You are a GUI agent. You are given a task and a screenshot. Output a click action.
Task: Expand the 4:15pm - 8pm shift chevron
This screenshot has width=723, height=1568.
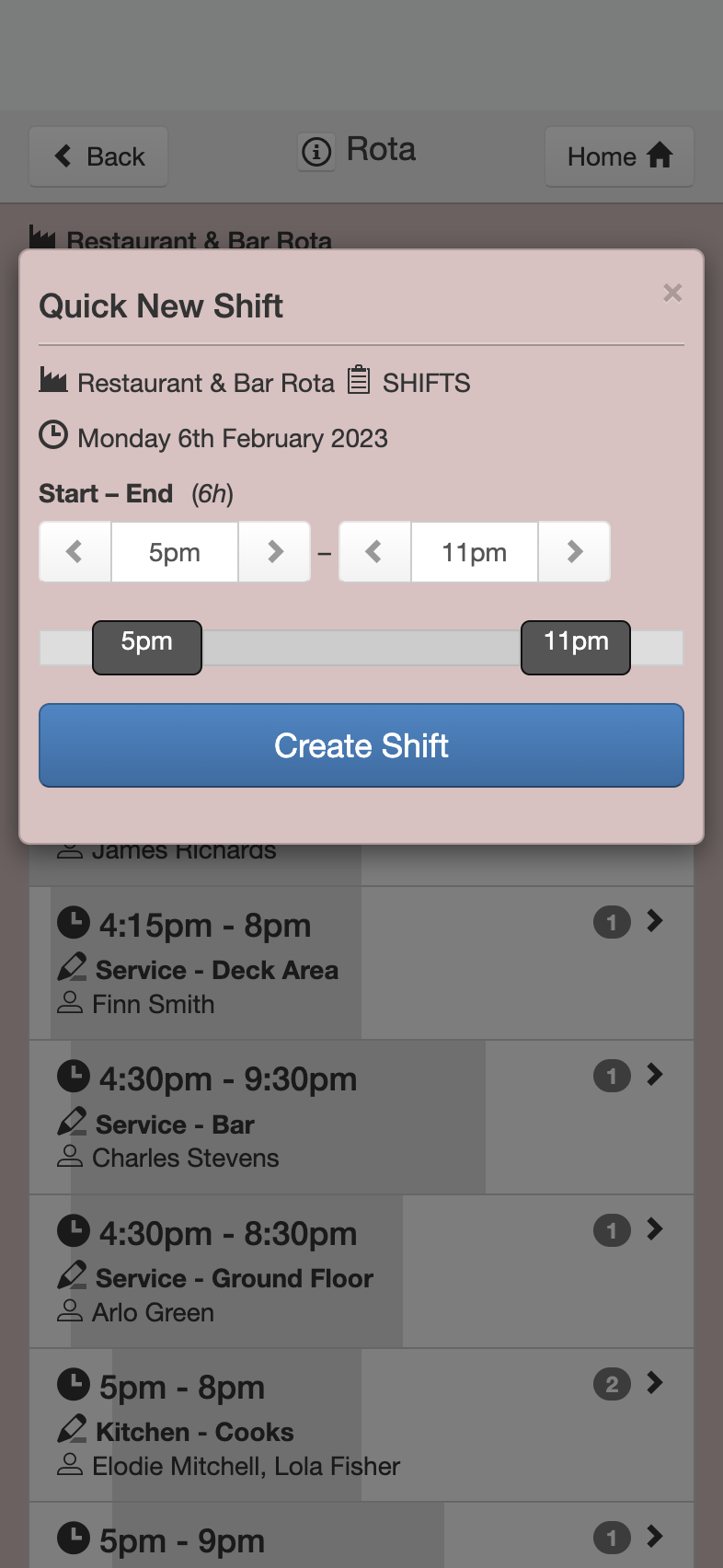tap(655, 921)
